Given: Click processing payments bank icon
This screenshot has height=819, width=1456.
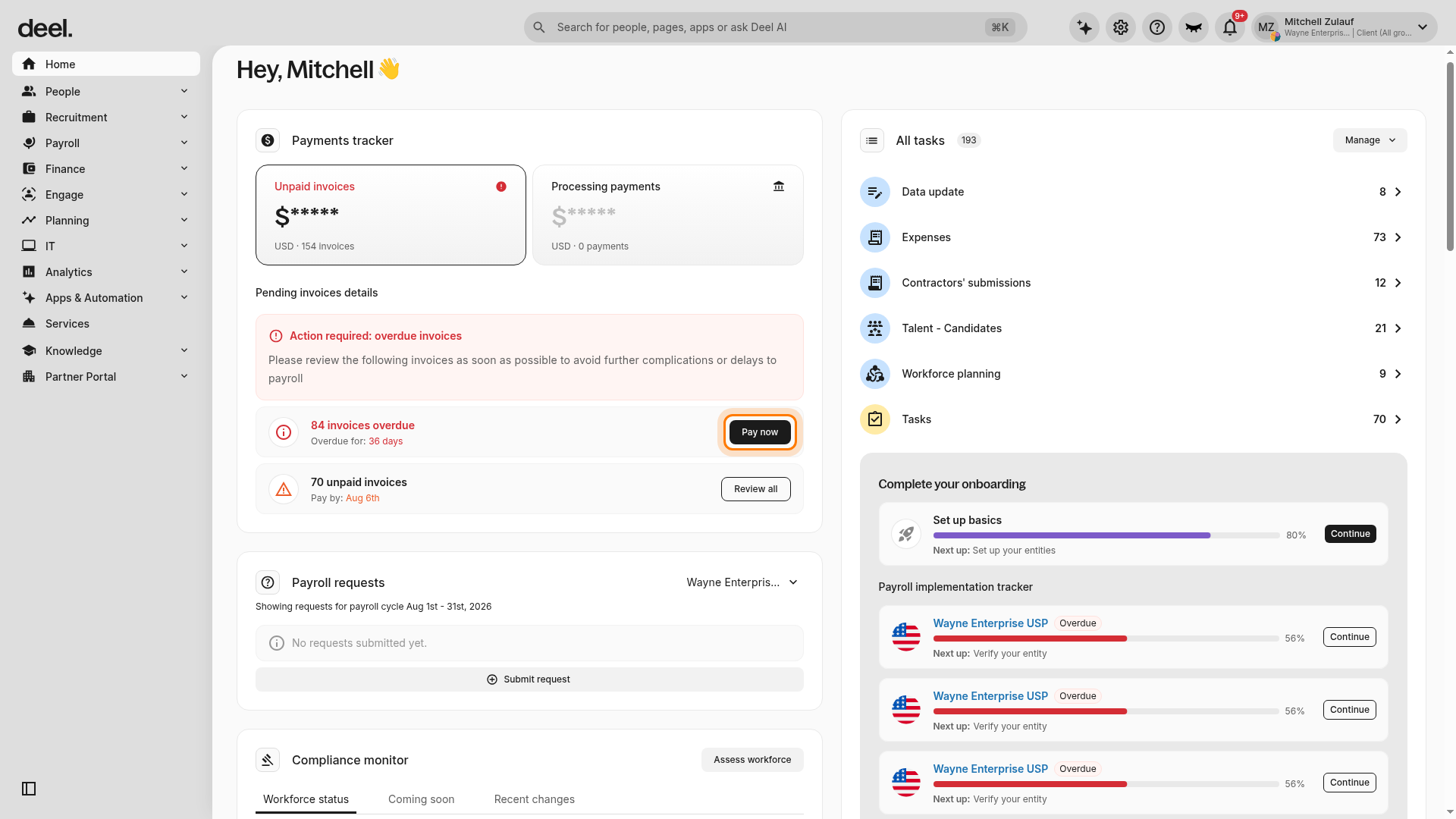Looking at the screenshot, I should 779,187.
